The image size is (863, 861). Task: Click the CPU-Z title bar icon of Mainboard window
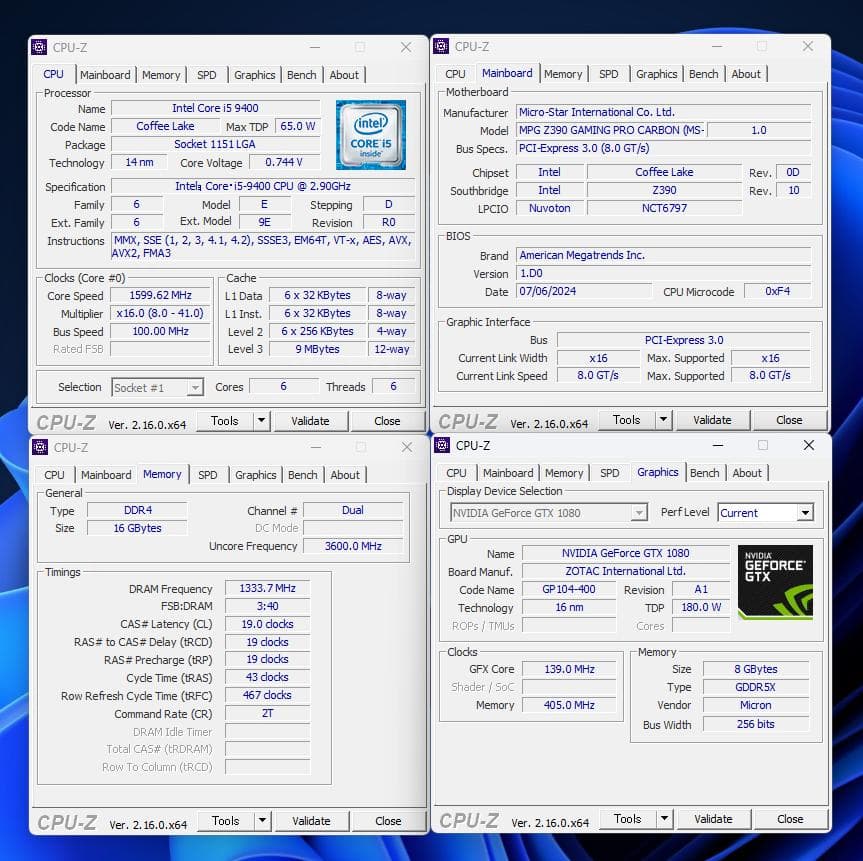(441, 46)
